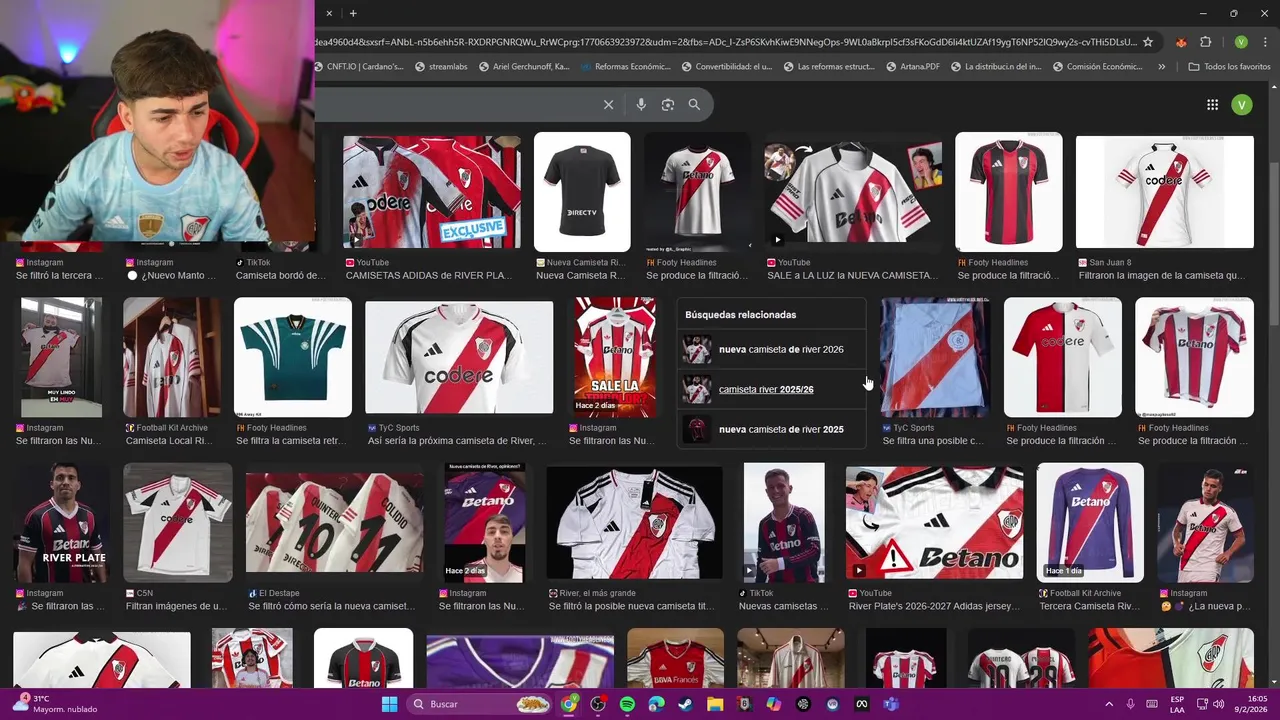Open the 'Comisión Económic...' bookmark
Screen dimensions: 1280x720
pos(1098,67)
